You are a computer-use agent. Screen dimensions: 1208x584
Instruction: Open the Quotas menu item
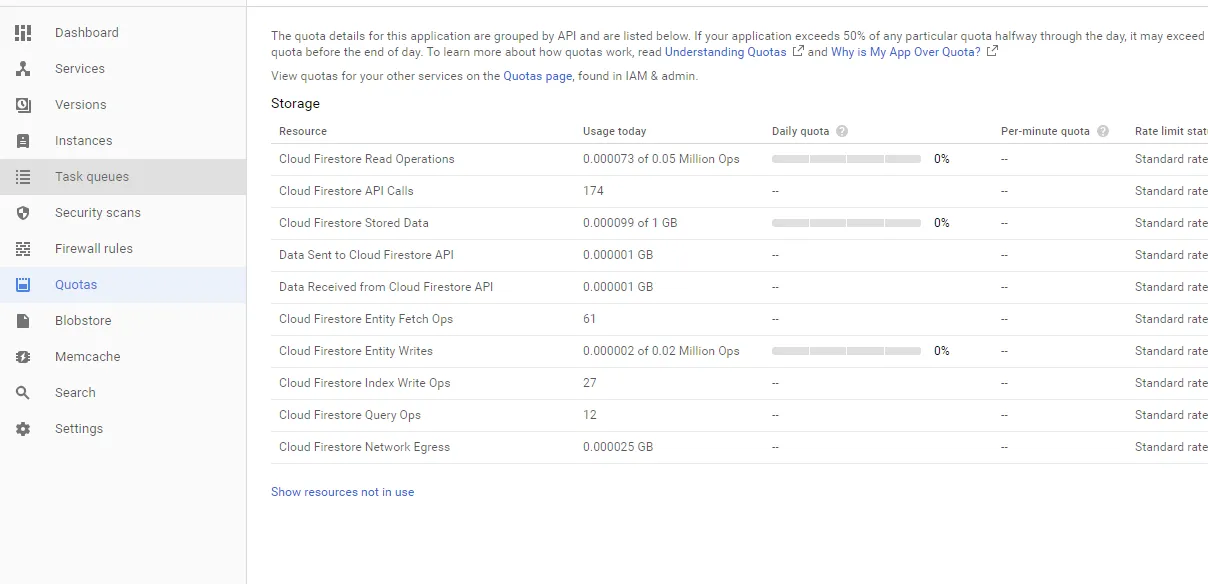[x=76, y=285]
